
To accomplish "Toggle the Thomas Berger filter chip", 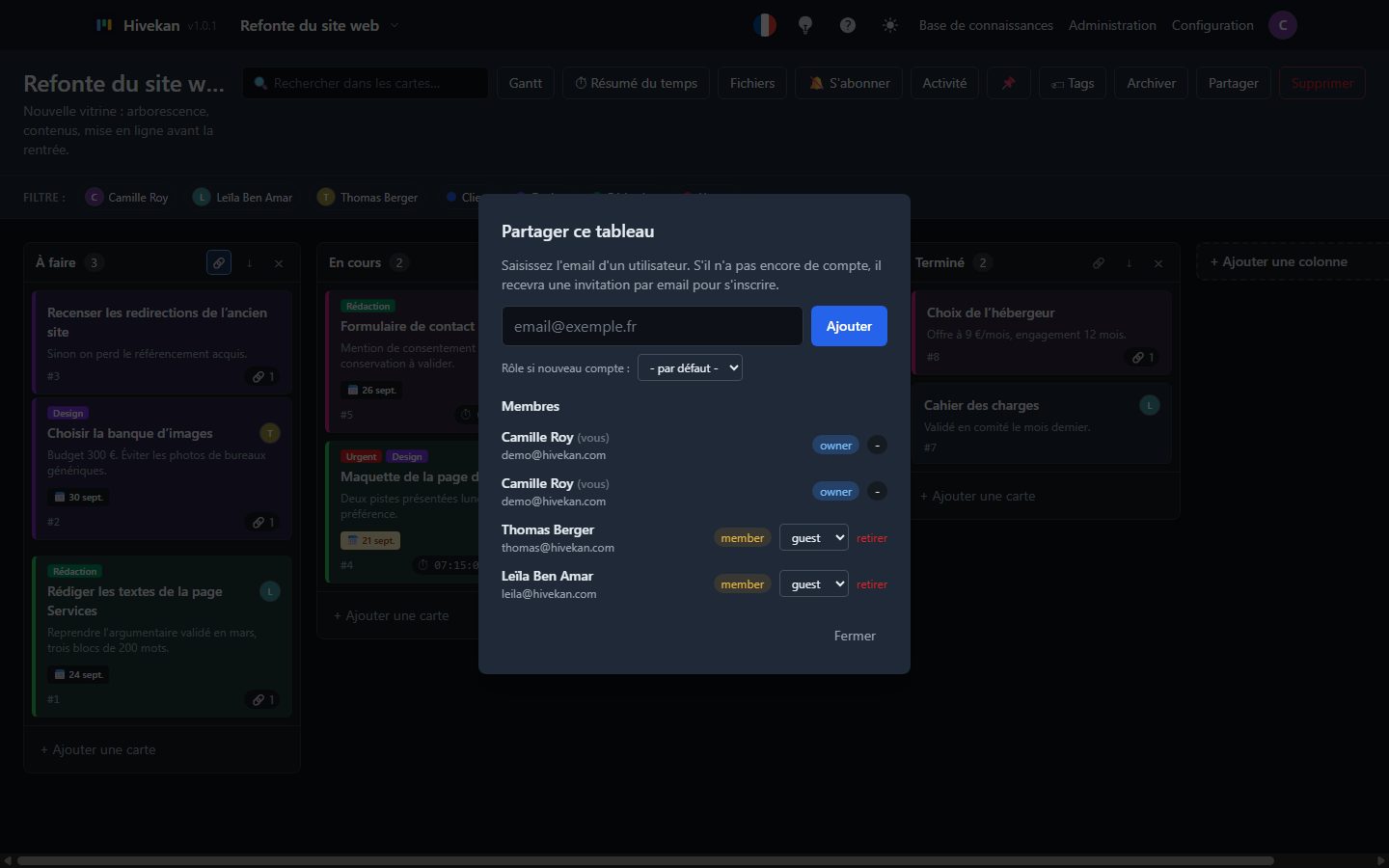I will click(368, 197).
